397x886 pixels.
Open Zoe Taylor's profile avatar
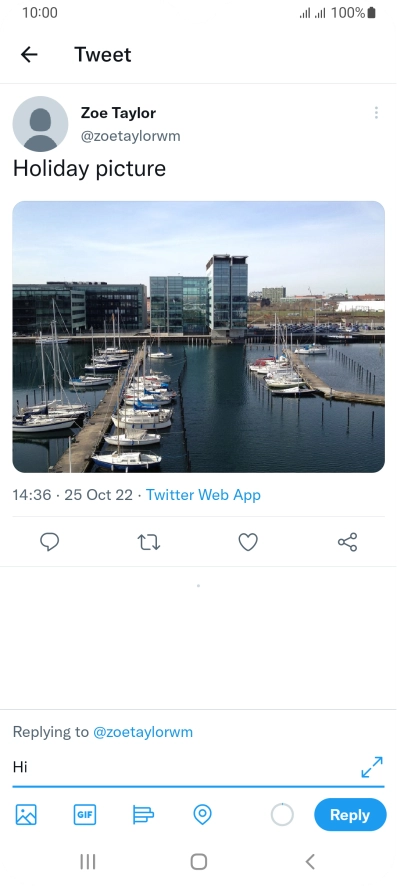40,124
